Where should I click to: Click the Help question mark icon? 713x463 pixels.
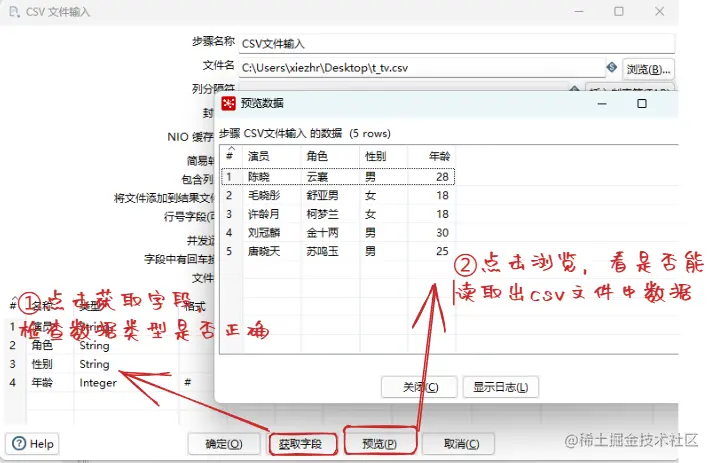[19, 443]
